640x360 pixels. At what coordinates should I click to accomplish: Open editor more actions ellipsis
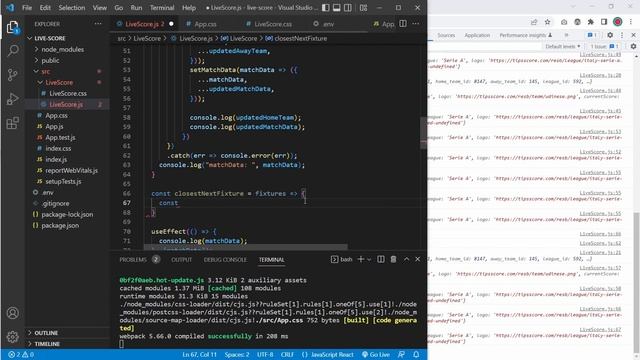tap(416, 24)
